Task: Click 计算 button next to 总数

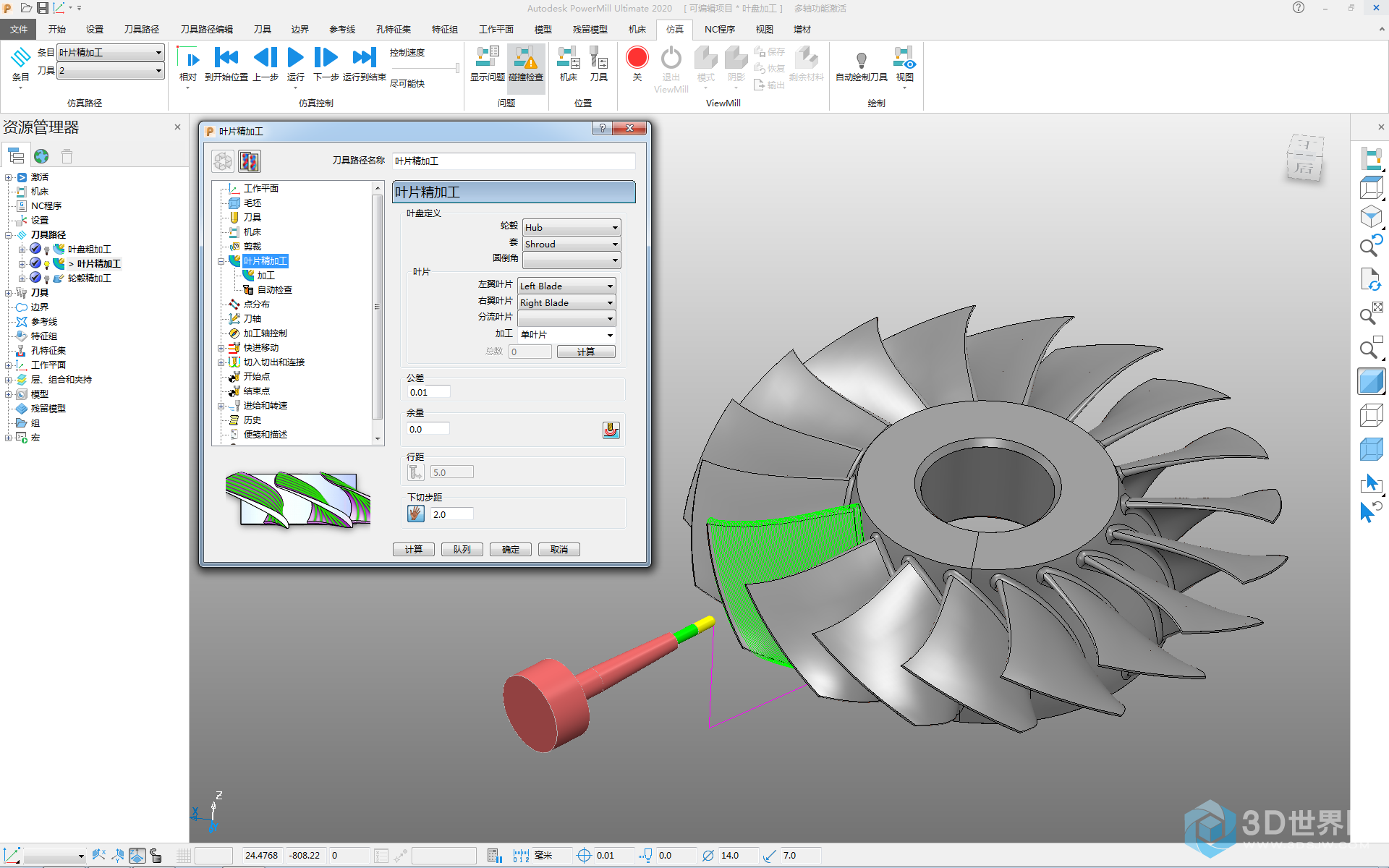Action: [586, 352]
